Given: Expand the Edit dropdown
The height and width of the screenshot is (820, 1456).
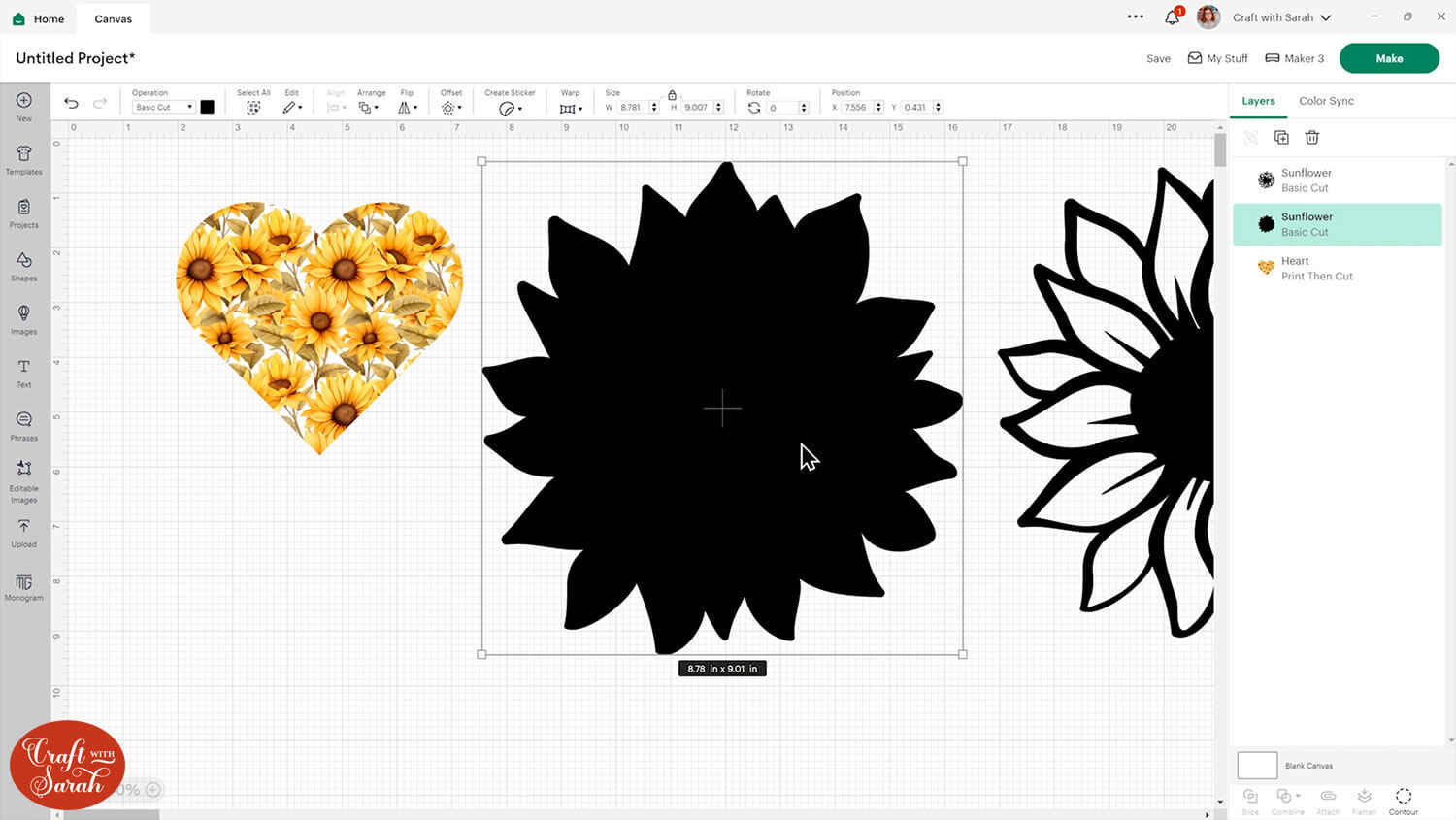Looking at the screenshot, I should point(292,108).
